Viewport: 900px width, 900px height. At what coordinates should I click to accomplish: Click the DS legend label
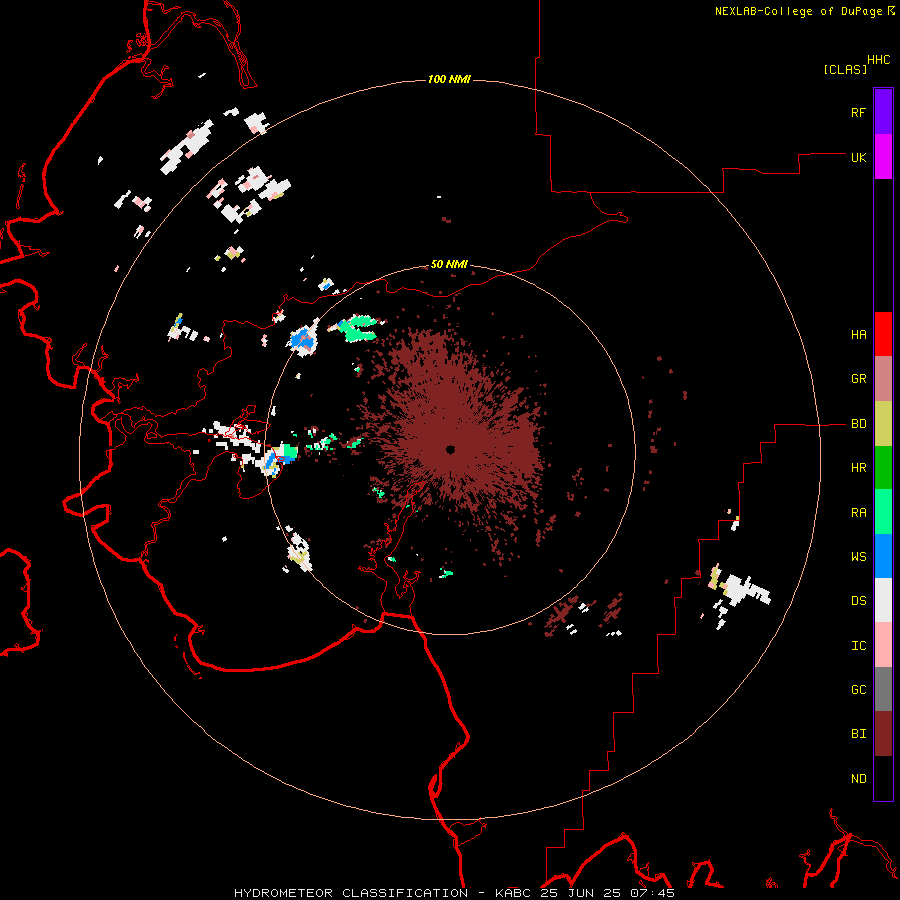click(x=859, y=601)
